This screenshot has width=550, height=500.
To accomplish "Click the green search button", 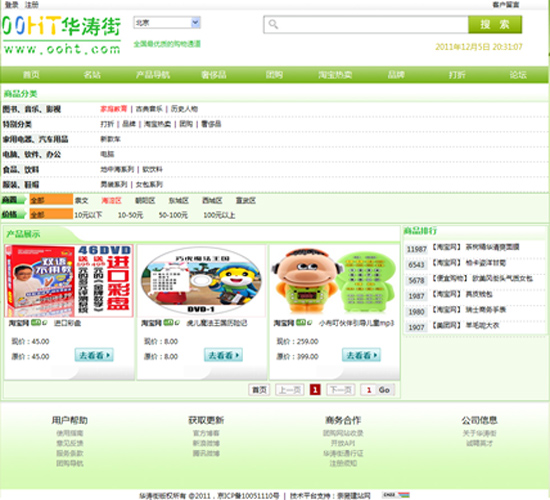I will [x=495, y=25].
